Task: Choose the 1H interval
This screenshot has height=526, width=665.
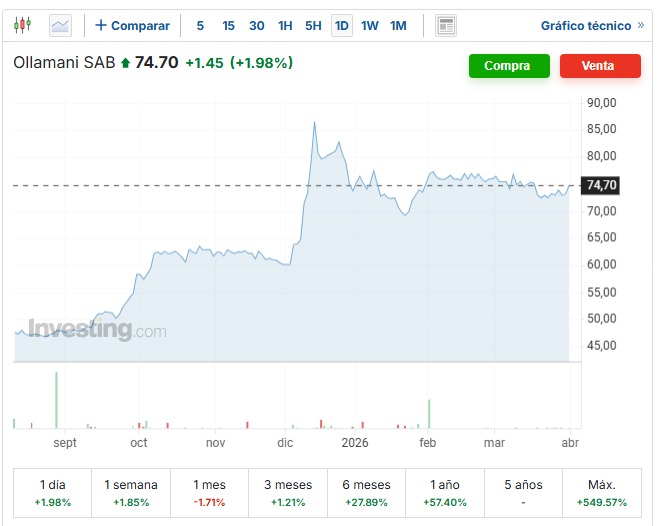Action: (x=285, y=25)
